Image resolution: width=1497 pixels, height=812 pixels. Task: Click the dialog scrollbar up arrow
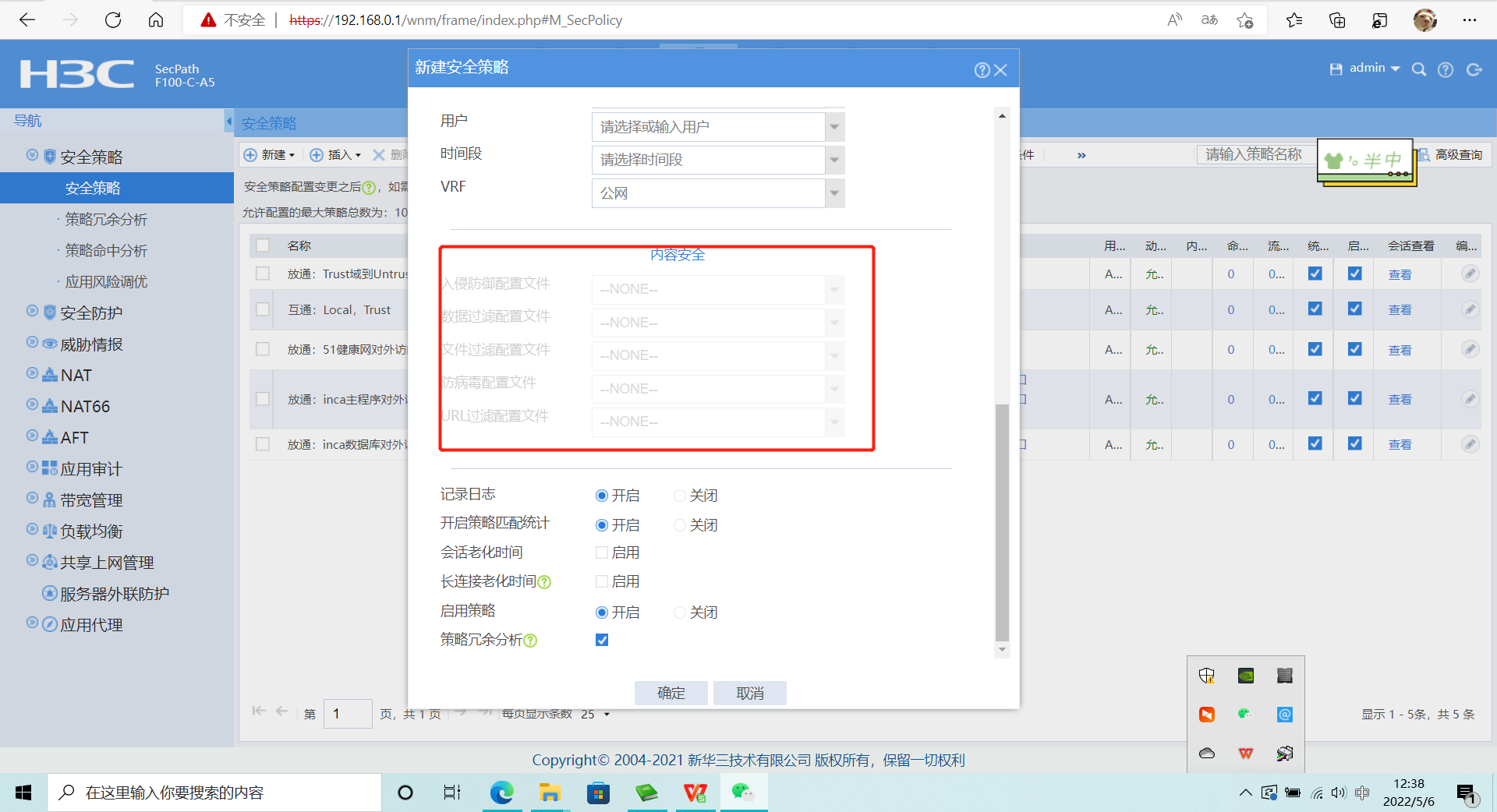pyautogui.click(x=1003, y=116)
